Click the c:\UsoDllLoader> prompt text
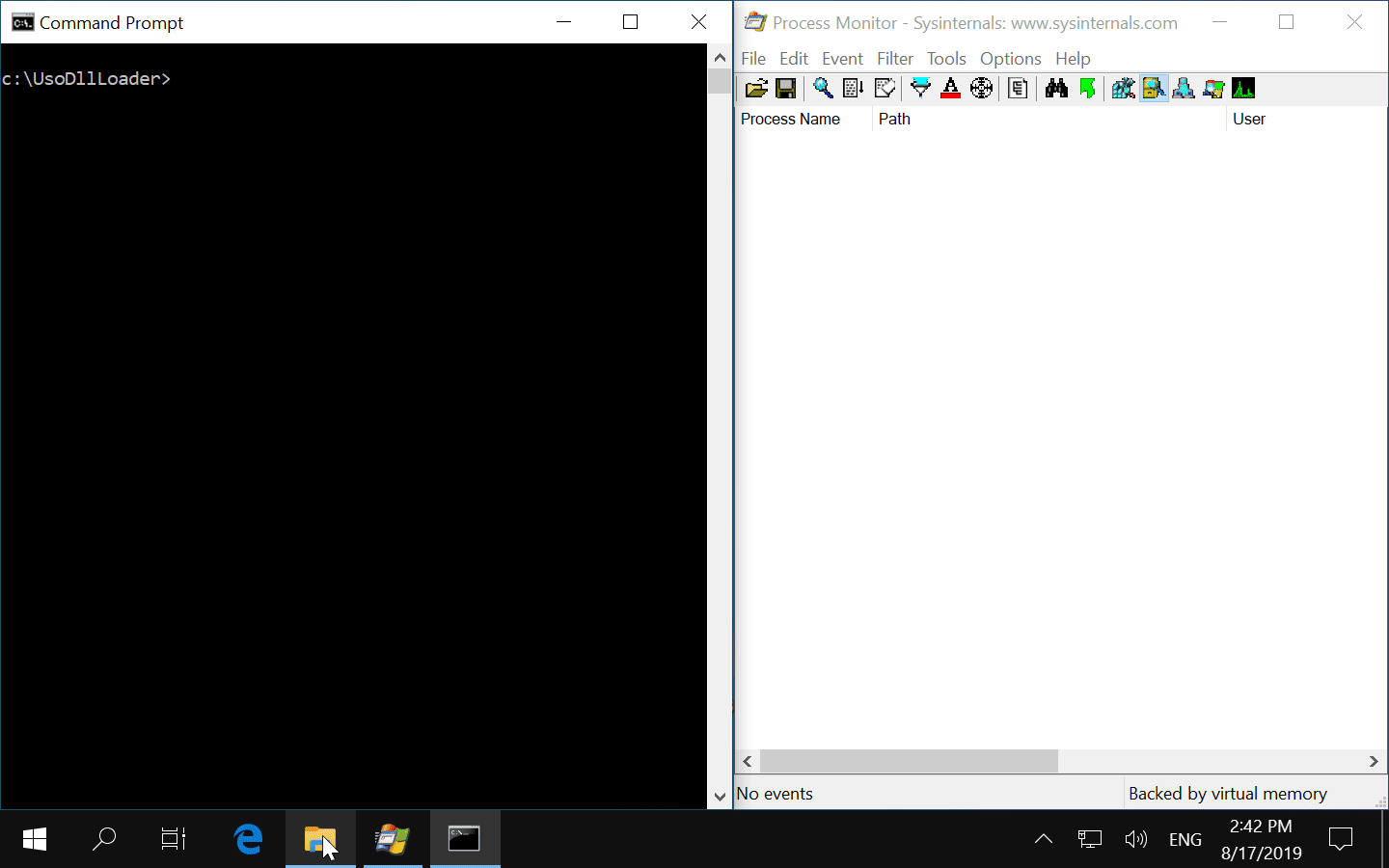The image size is (1389, 868). pos(86,79)
